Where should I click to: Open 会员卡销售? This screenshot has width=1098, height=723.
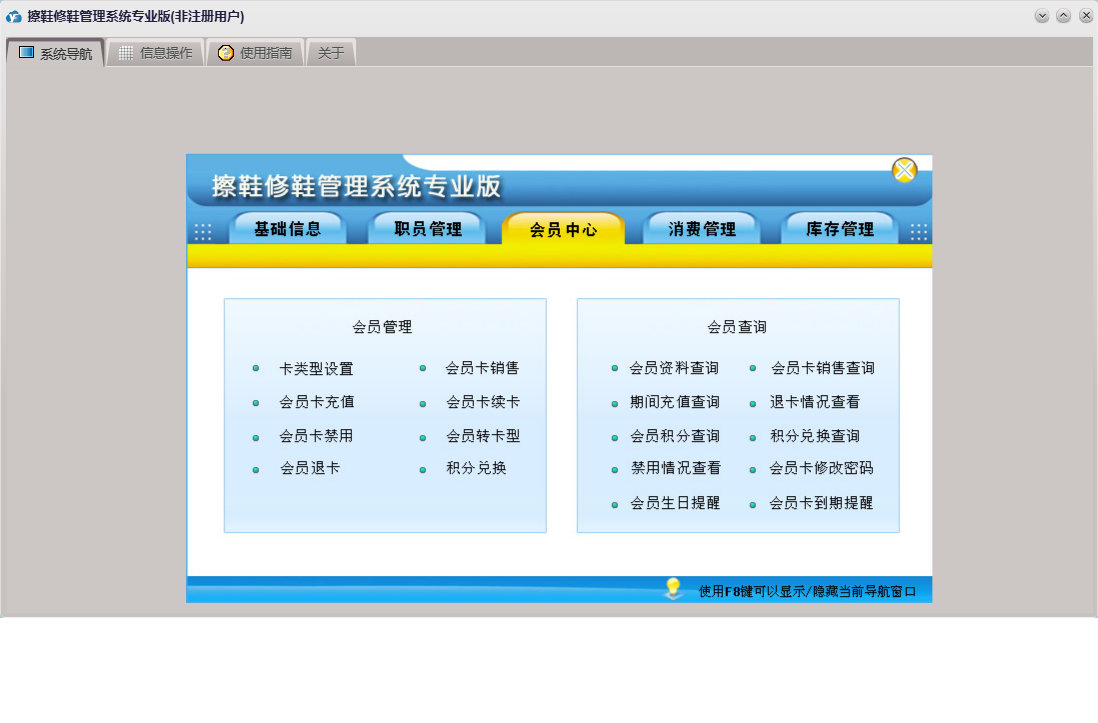click(482, 368)
